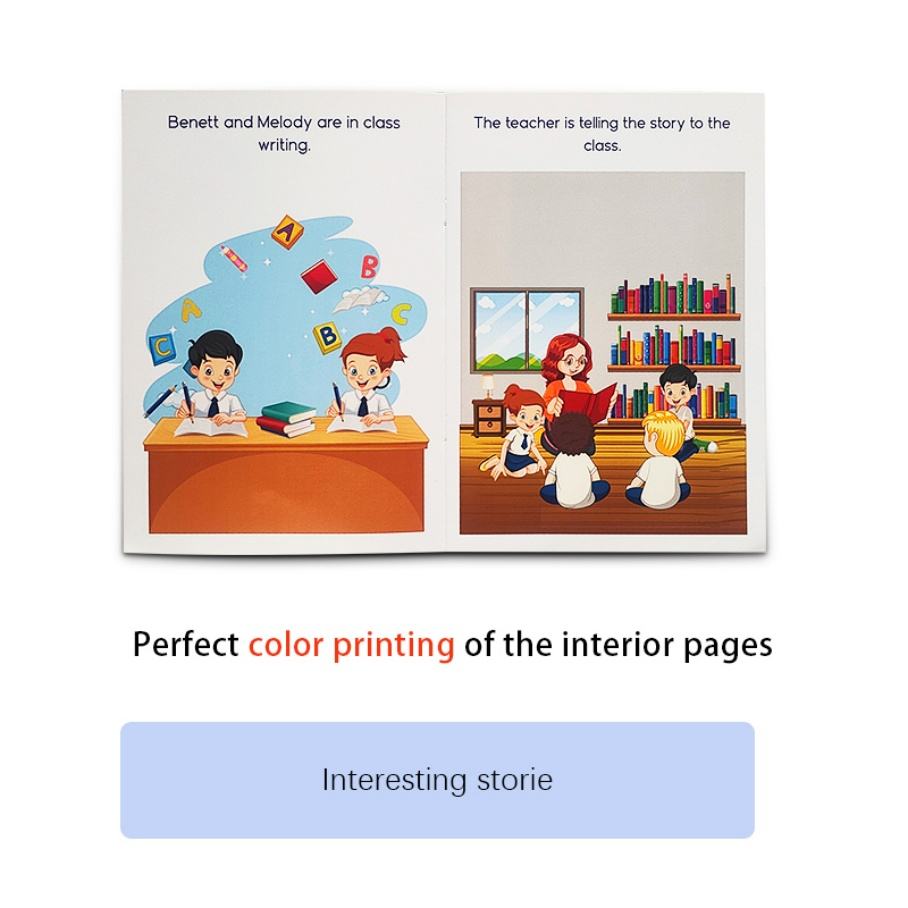The width and height of the screenshot is (908, 908).
Task: Click the classroom window illustration
Action: click(528, 327)
